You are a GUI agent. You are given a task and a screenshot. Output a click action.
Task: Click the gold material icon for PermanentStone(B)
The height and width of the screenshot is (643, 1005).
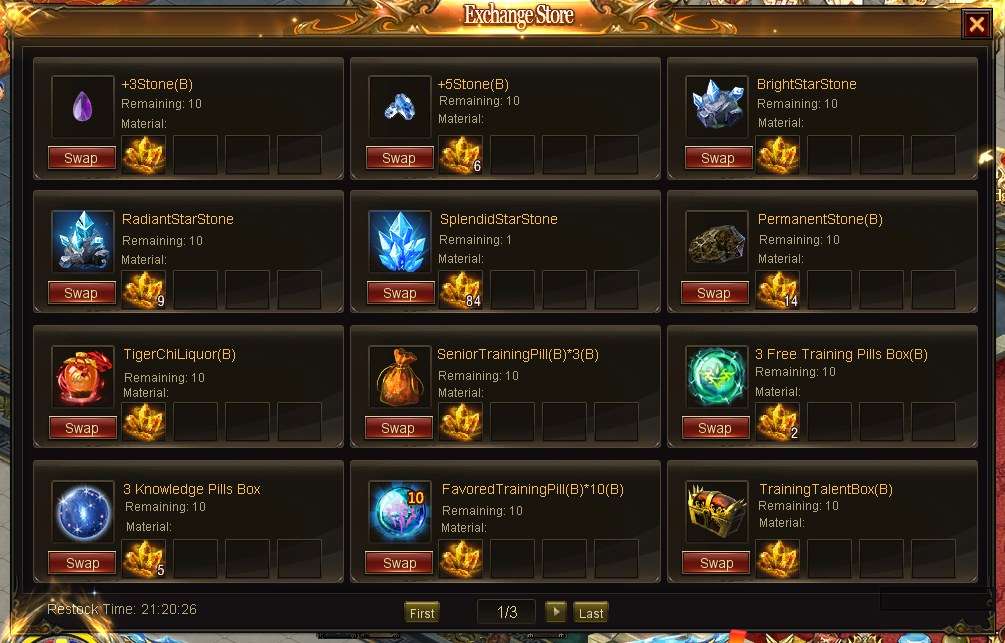click(778, 290)
